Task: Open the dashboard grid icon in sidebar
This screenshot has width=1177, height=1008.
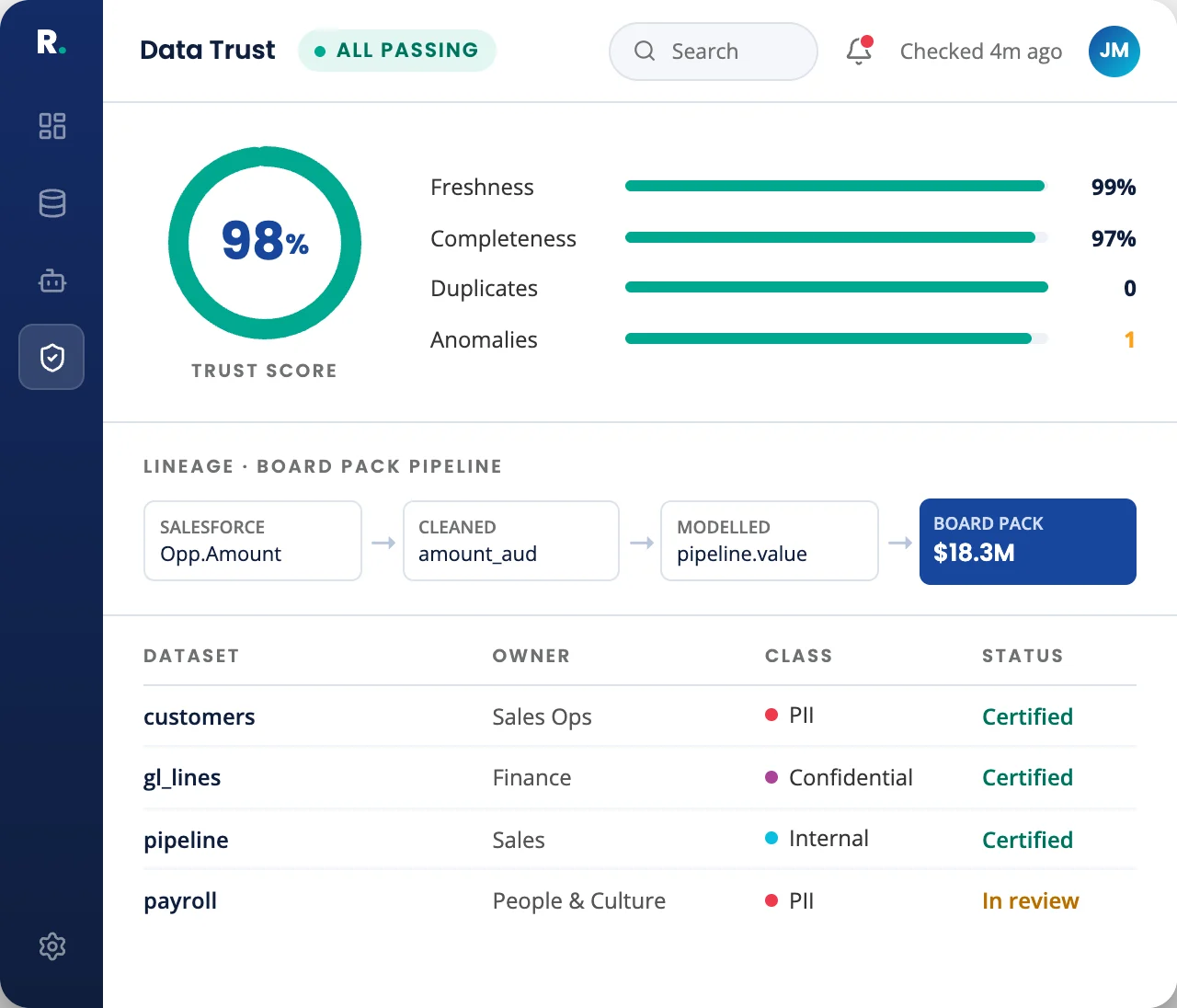Action: coord(52,126)
